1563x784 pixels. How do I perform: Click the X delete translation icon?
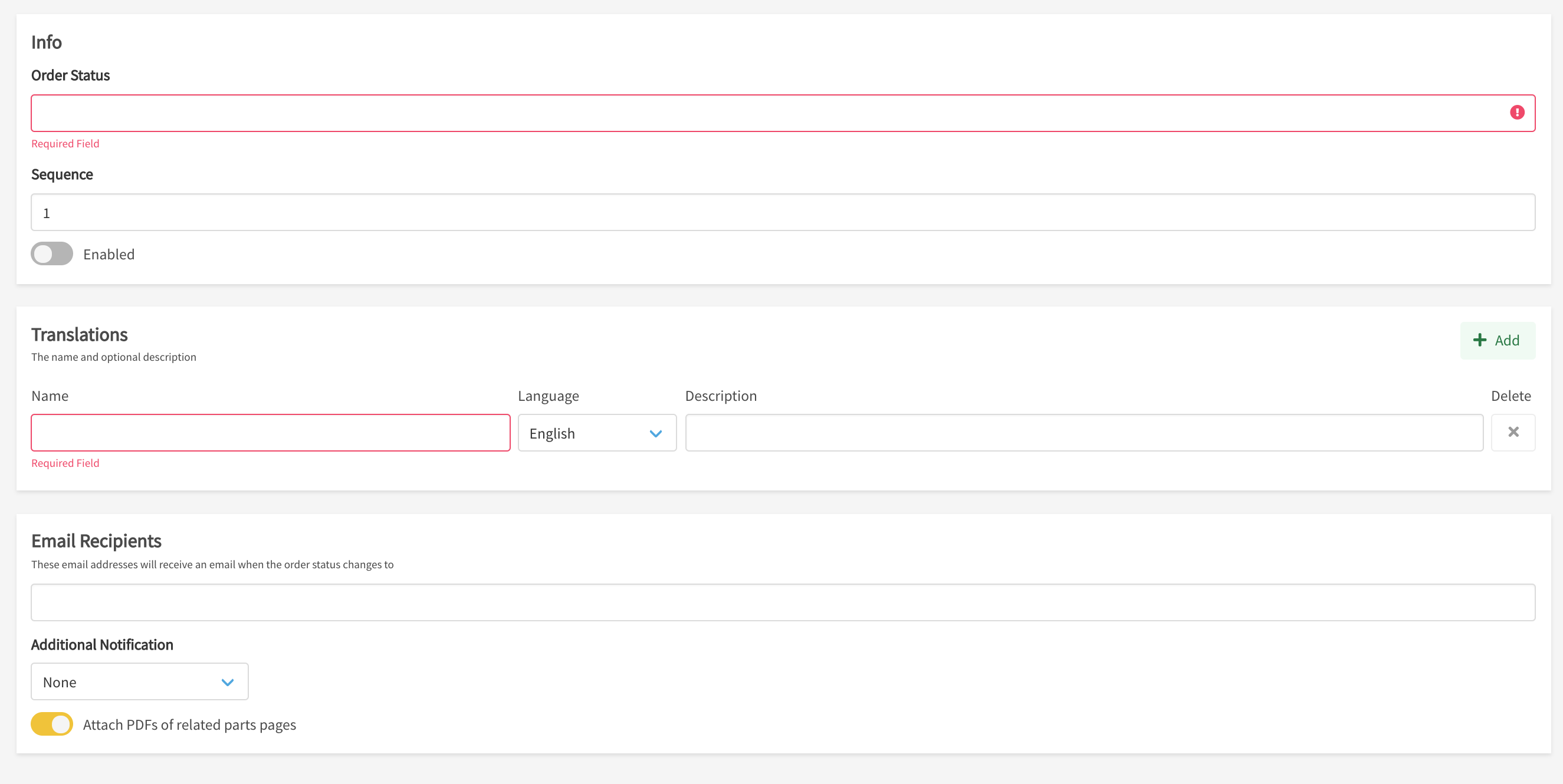pyautogui.click(x=1513, y=432)
